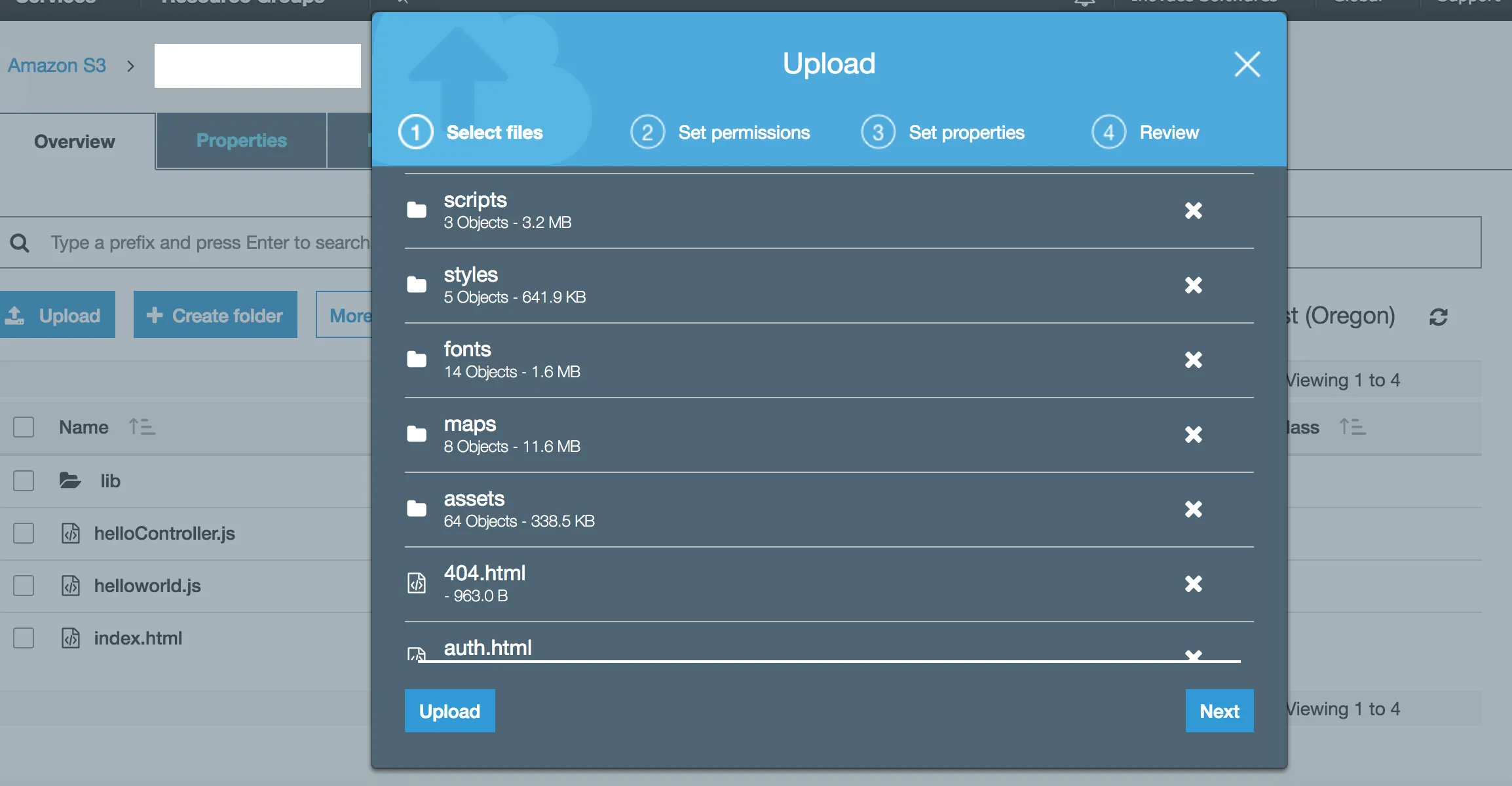Check the helloController.js checkbox
The image size is (1512, 786).
24,533
